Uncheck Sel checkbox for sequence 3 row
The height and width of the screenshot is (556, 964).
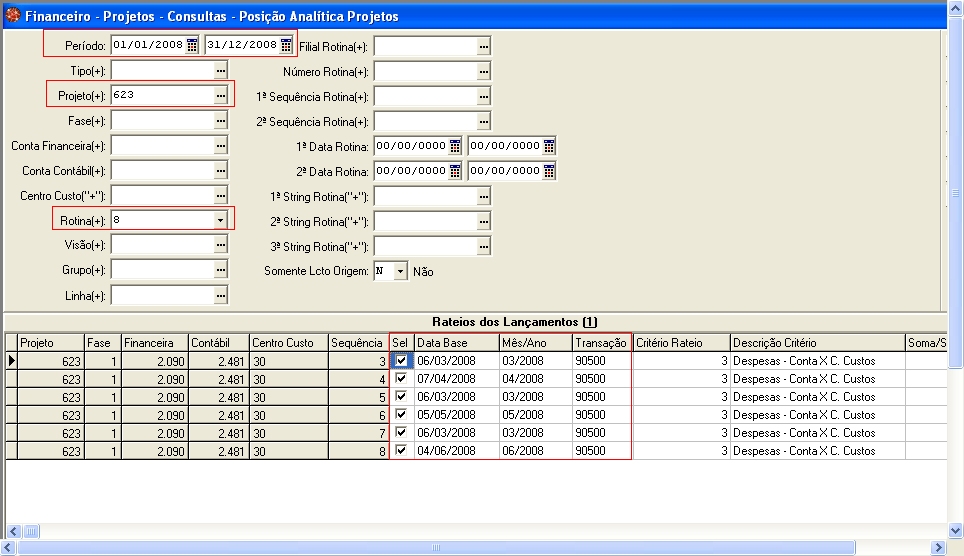[x=401, y=361]
